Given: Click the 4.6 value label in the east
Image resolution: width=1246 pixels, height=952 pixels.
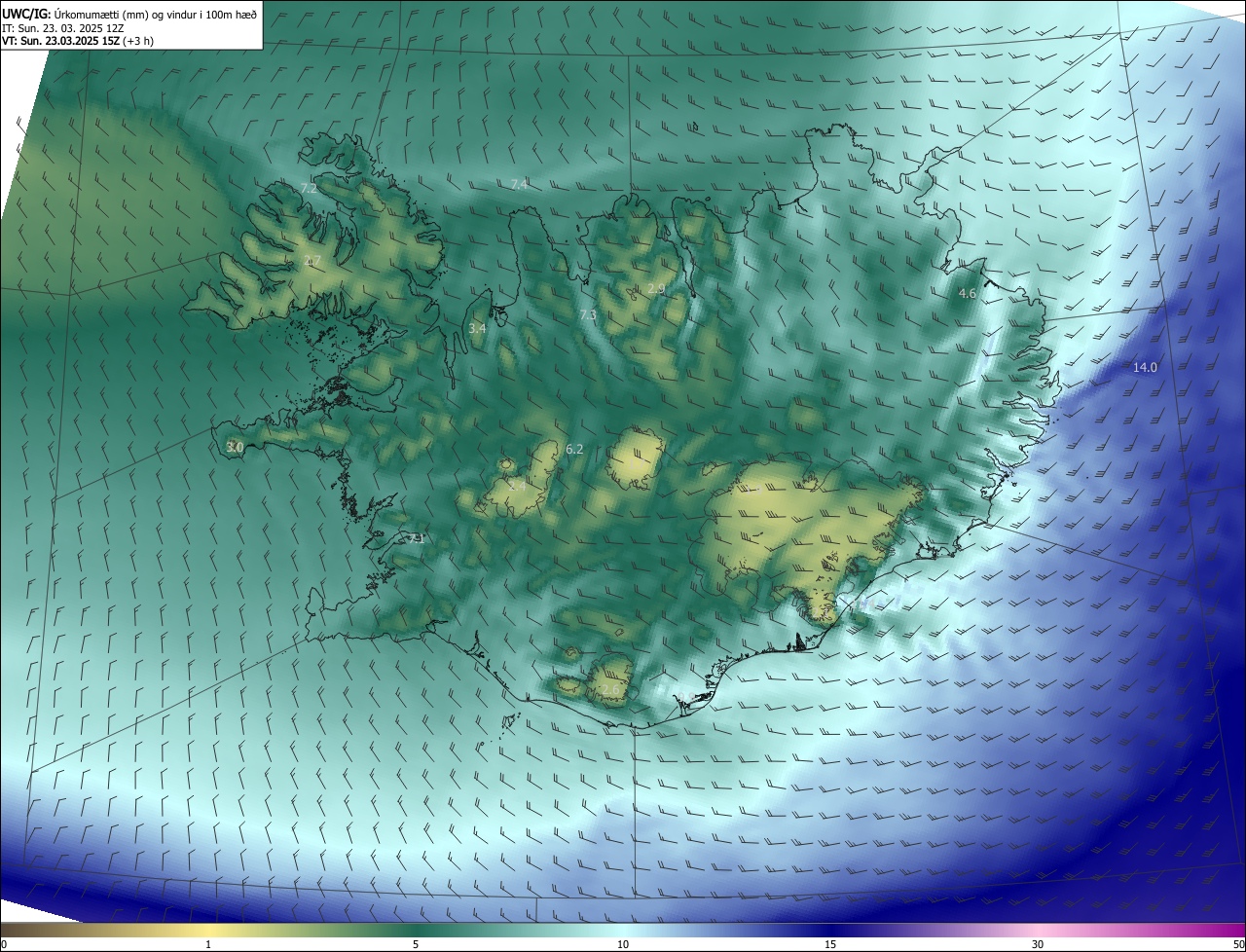Looking at the screenshot, I should click(x=968, y=293).
